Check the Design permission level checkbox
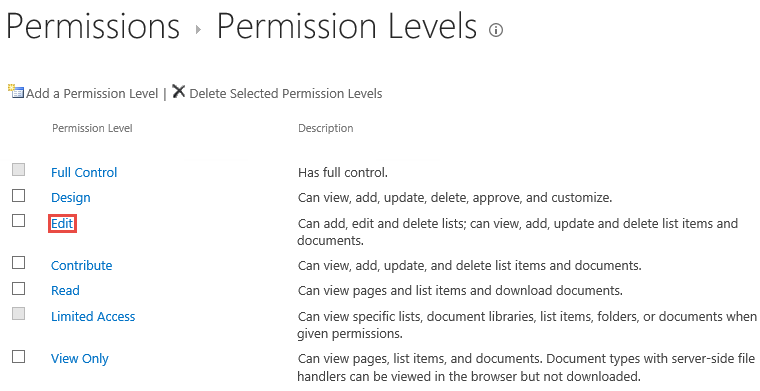This screenshot has height=391, width=760. [18, 195]
